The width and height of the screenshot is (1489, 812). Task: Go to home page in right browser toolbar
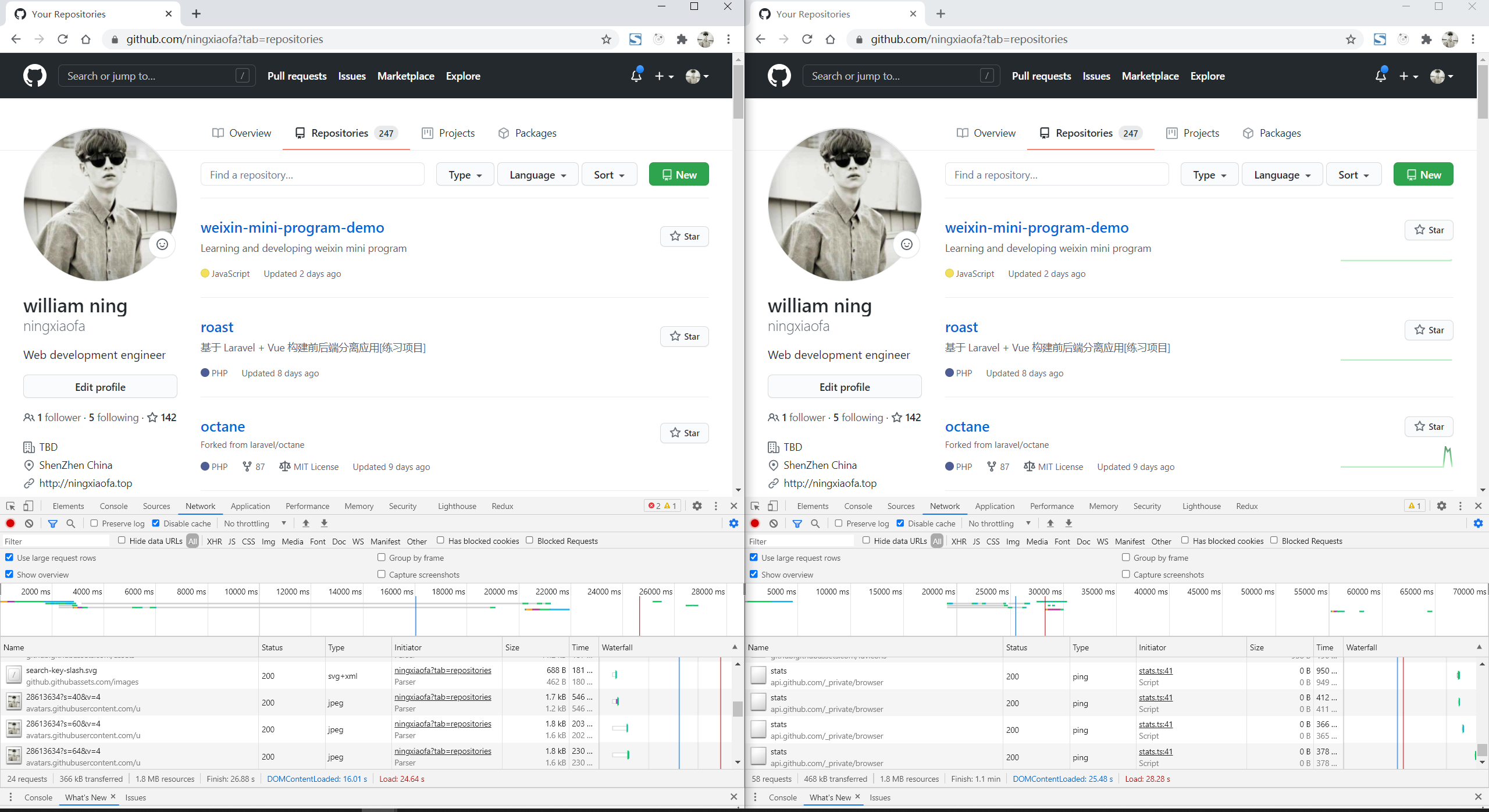tap(830, 39)
